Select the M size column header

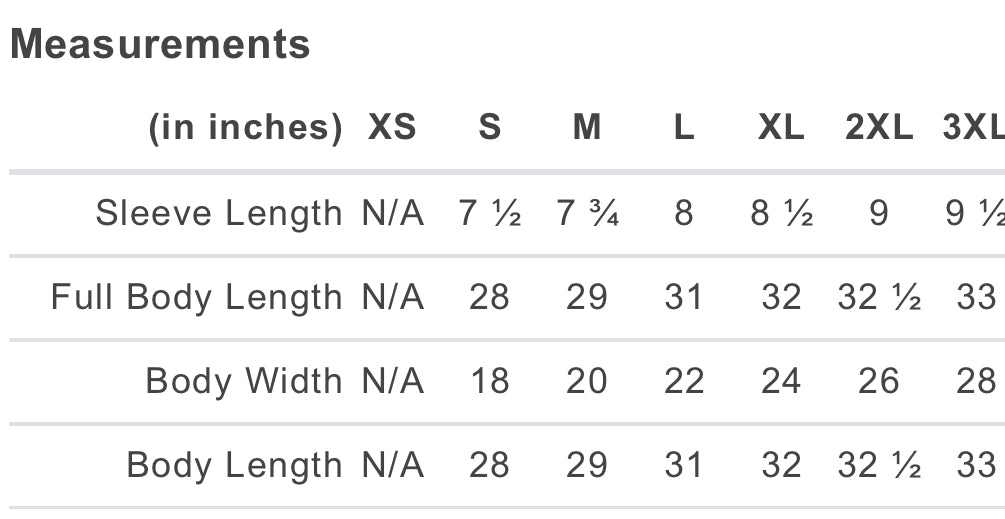pos(587,128)
